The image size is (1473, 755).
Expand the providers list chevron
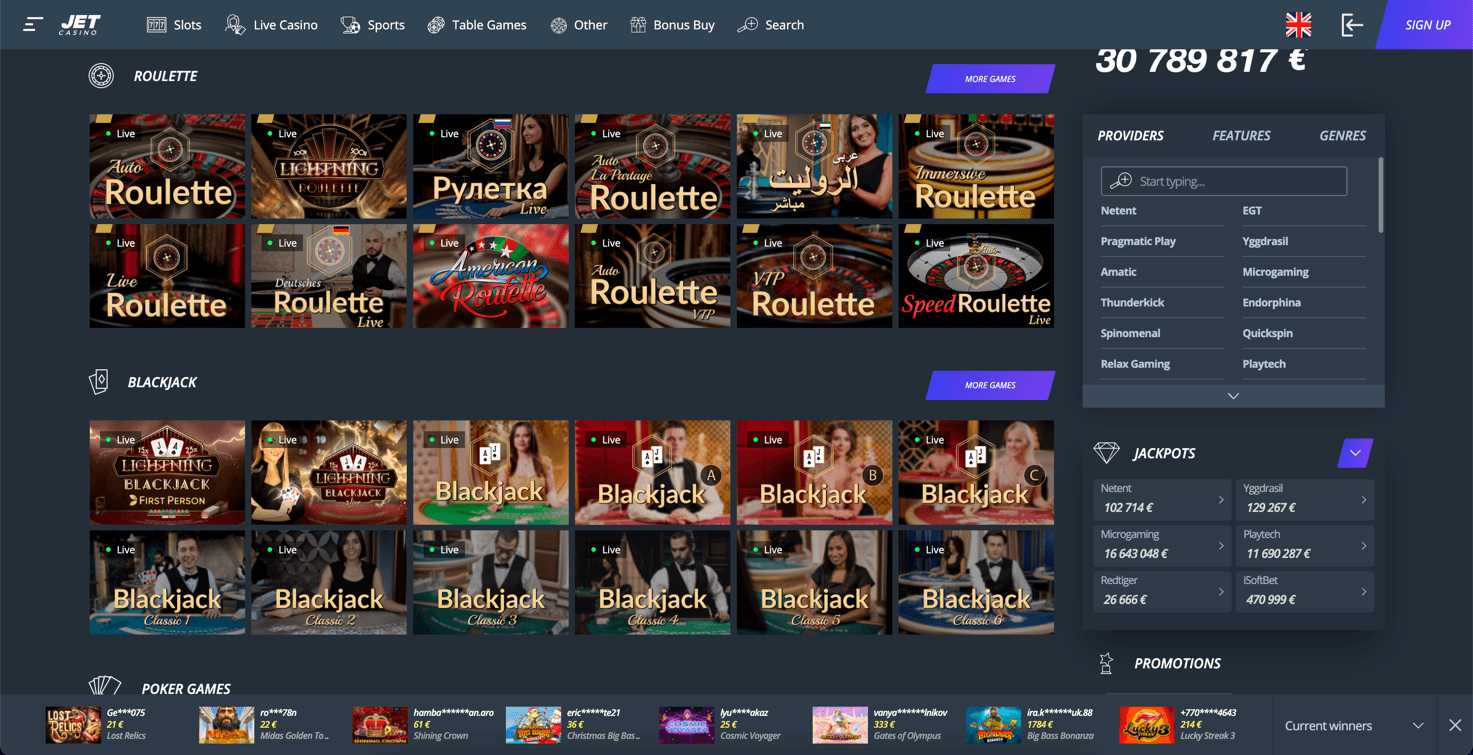tap(1233, 396)
